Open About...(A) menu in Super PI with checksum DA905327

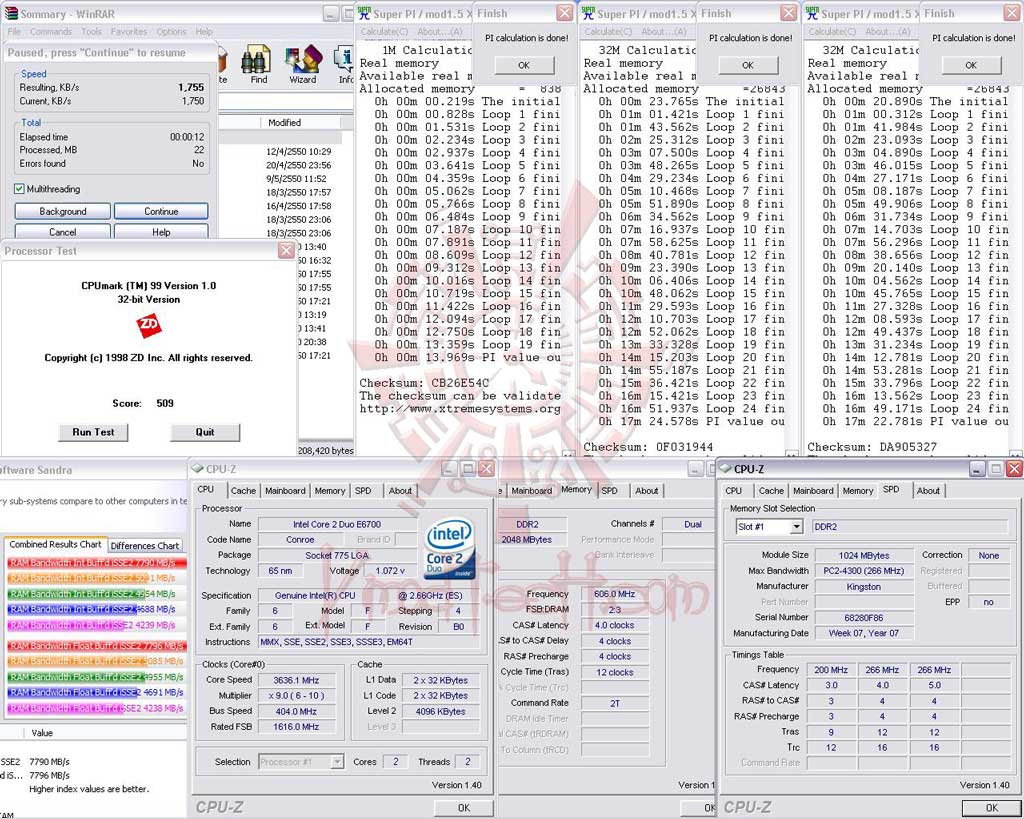point(888,31)
